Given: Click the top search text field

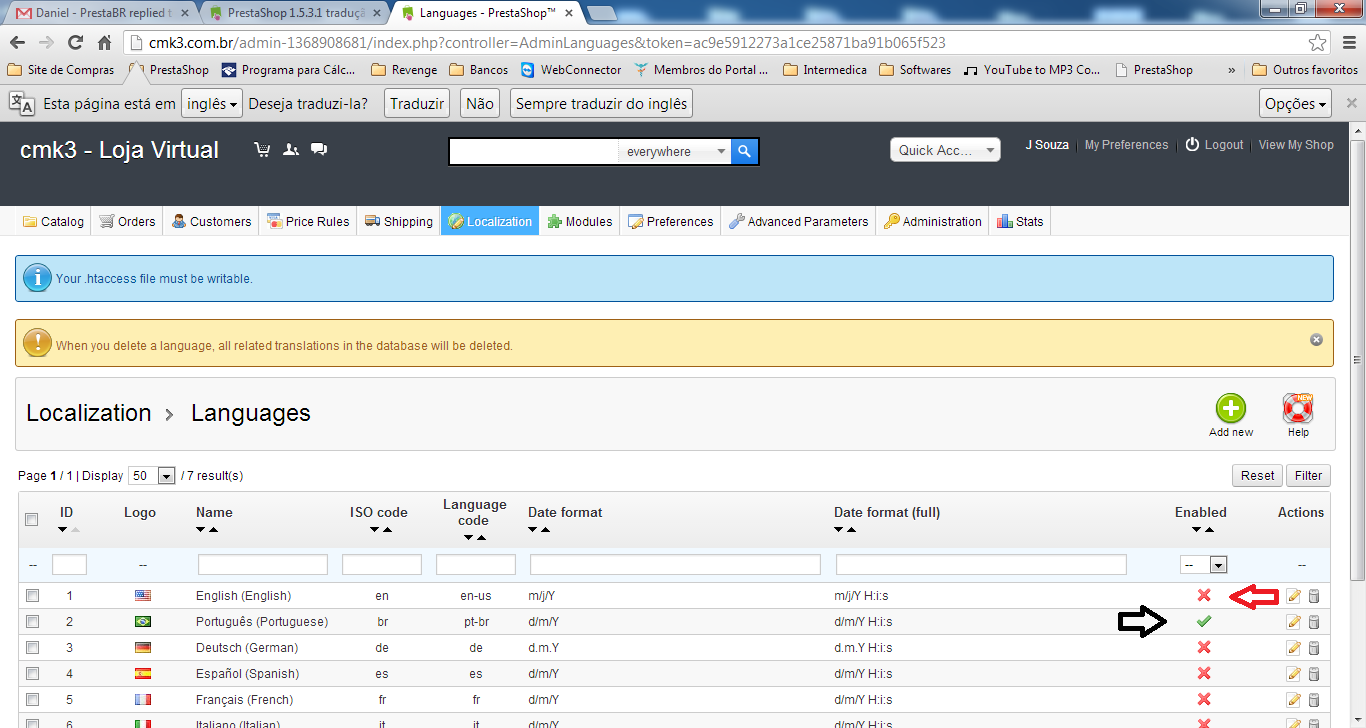Looking at the screenshot, I should tap(534, 151).
